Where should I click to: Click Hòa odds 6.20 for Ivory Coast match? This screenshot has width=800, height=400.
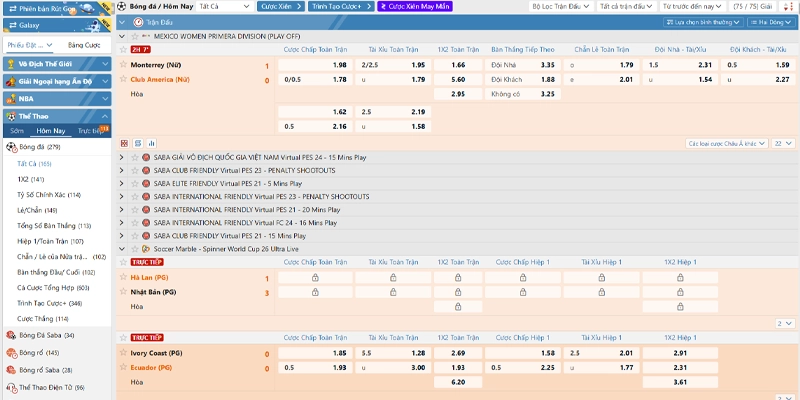click(x=458, y=382)
